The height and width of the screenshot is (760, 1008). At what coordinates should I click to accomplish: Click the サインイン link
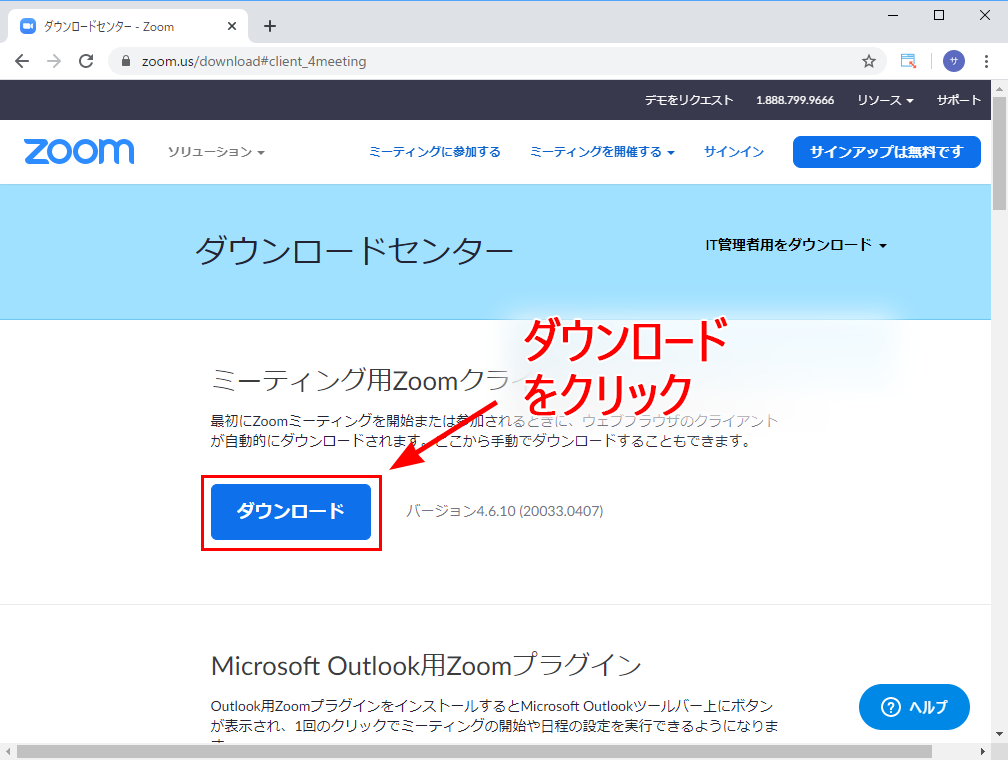click(733, 152)
